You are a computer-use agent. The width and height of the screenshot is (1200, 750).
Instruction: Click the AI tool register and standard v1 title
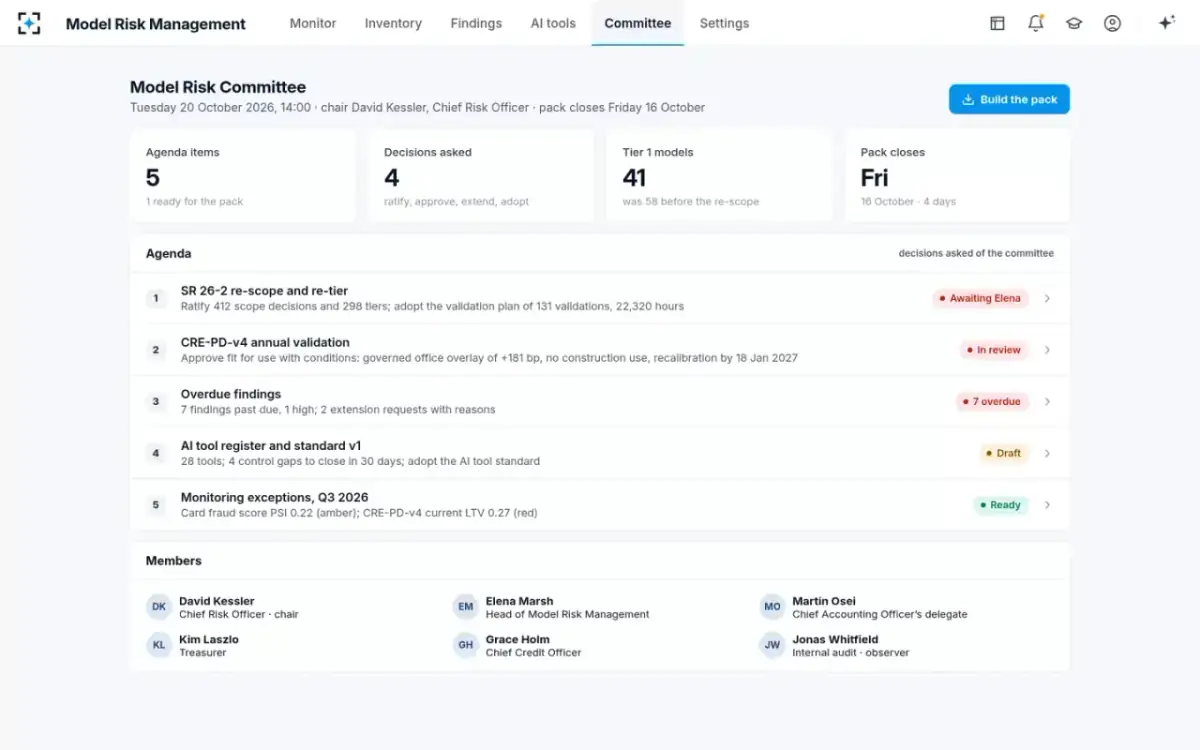271,446
